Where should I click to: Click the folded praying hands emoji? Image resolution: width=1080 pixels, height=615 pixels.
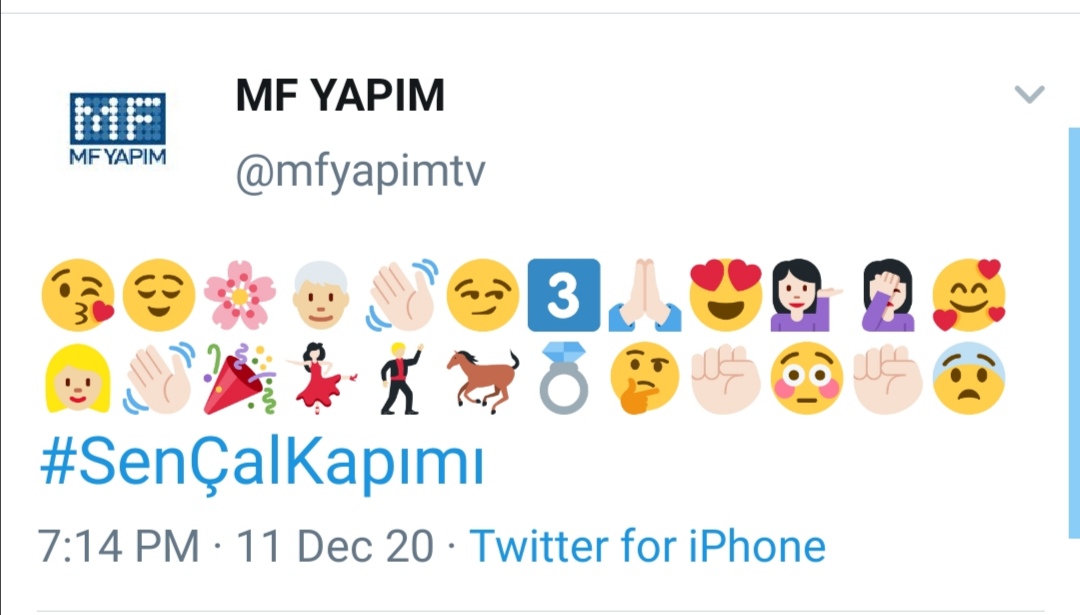[x=645, y=295]
